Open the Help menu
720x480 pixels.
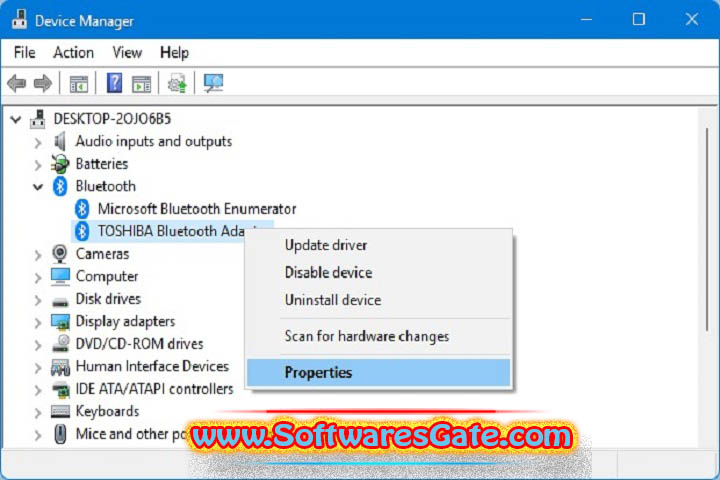(x=174, y=53)
